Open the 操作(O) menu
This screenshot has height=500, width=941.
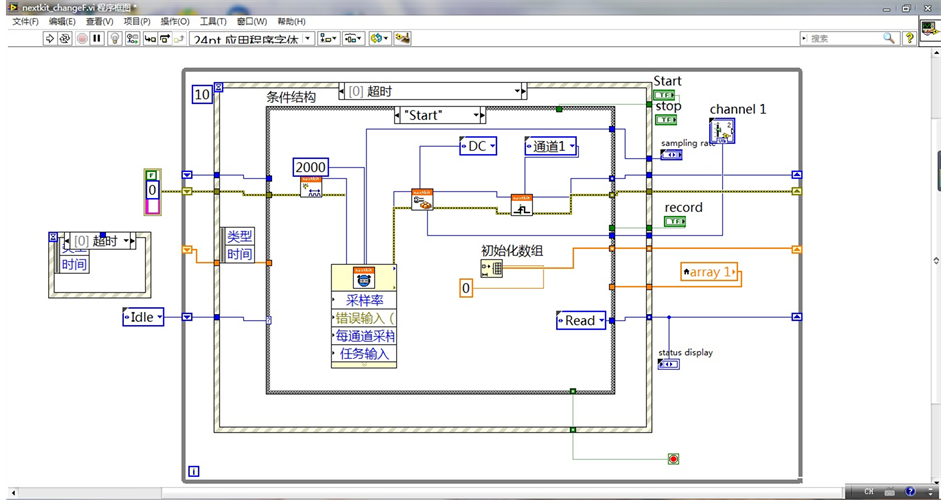pyautogui.click(x=175, y=21)
